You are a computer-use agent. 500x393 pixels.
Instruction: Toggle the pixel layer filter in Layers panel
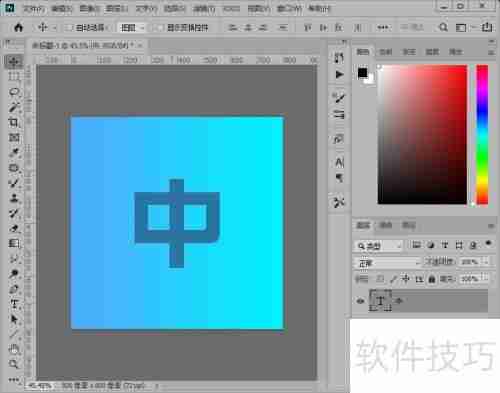[416, 245]
